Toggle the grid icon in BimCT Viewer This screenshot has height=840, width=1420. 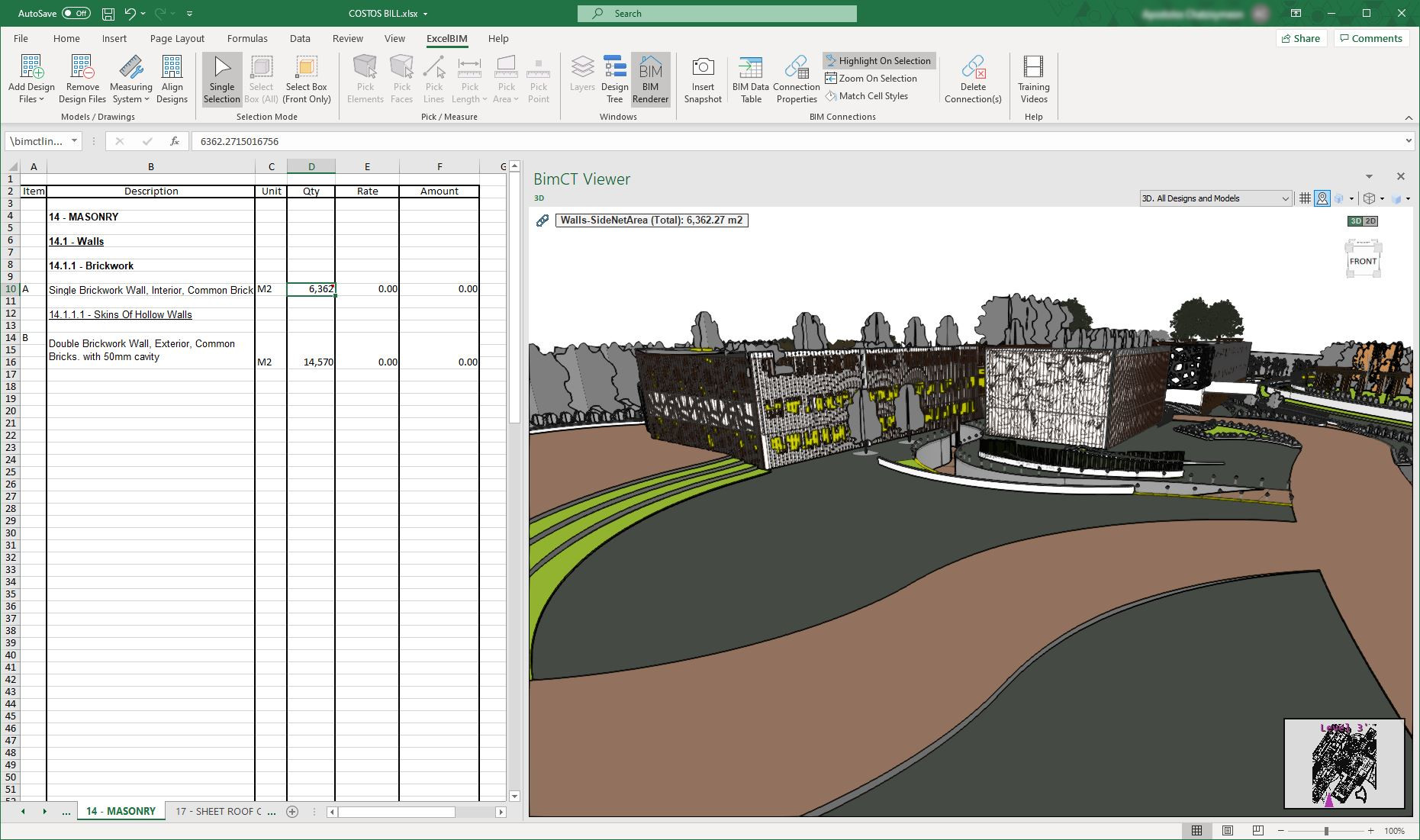[x=1305, y=198]
